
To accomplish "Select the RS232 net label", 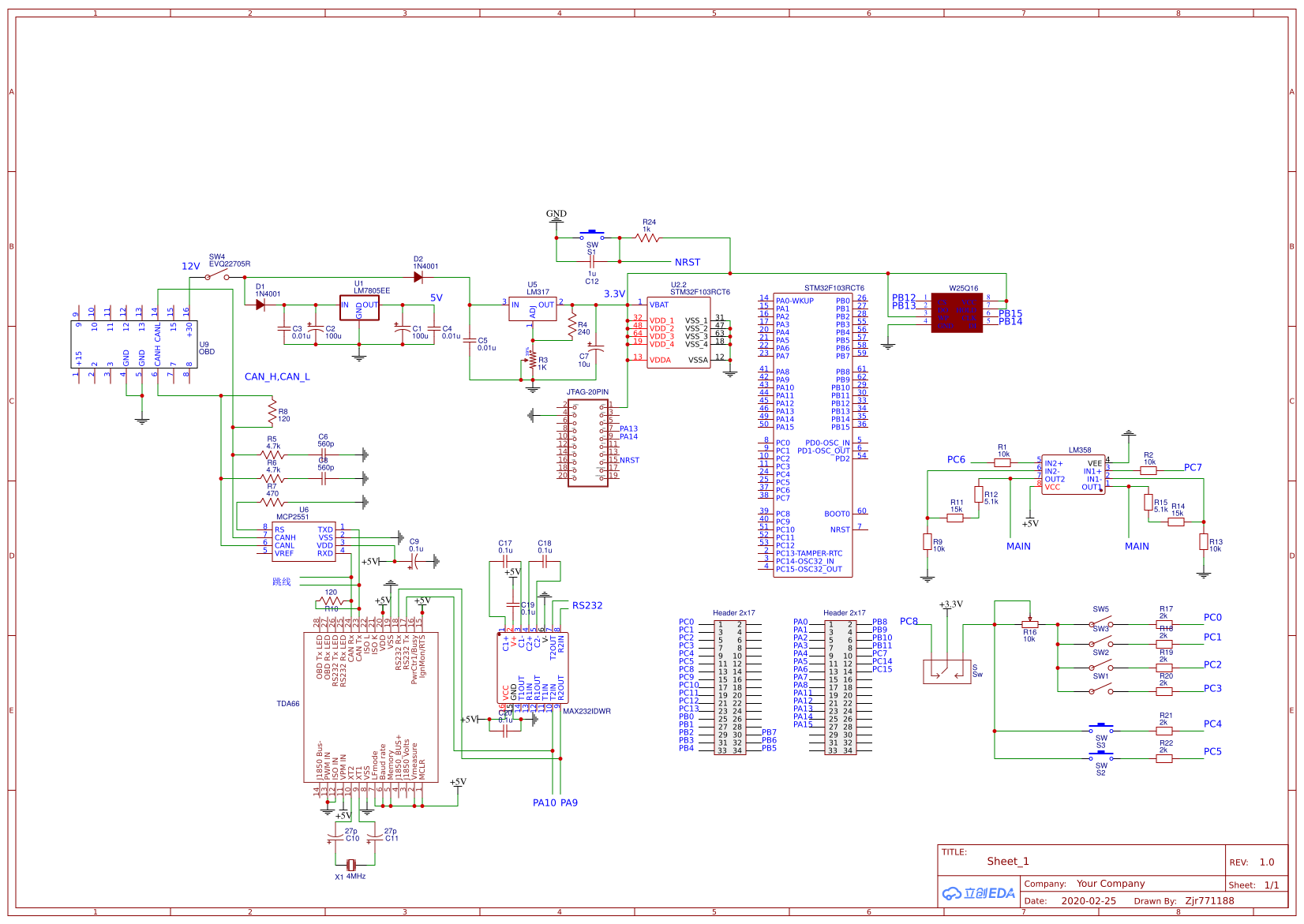I will [x=586, y=605].
